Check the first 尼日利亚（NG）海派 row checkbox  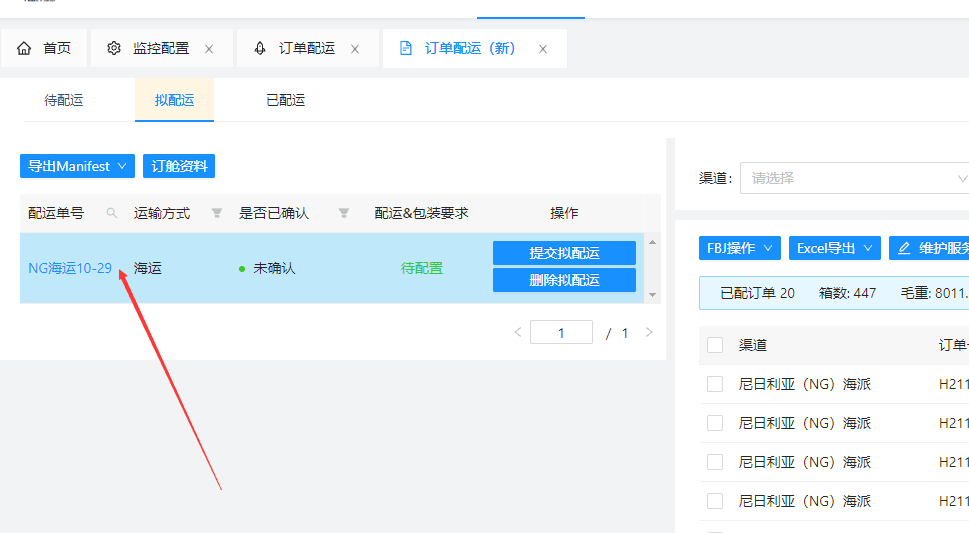click(x=715, y=384)
